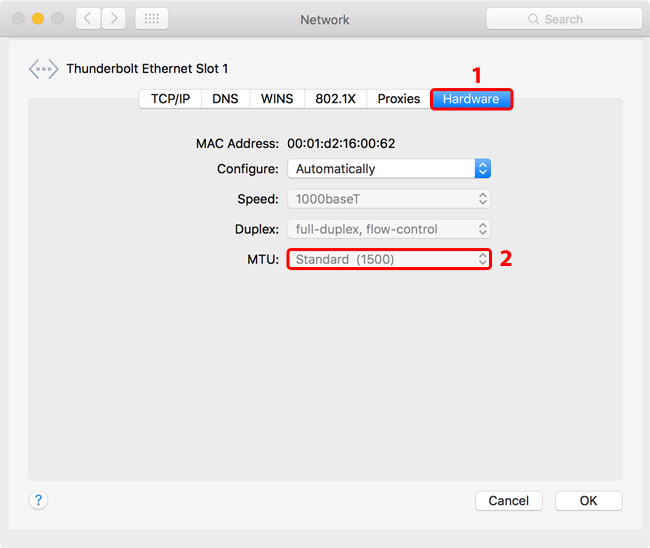650x548 pixels.
Task: Confirm settings with the OK button
Action: click(588, 500)
